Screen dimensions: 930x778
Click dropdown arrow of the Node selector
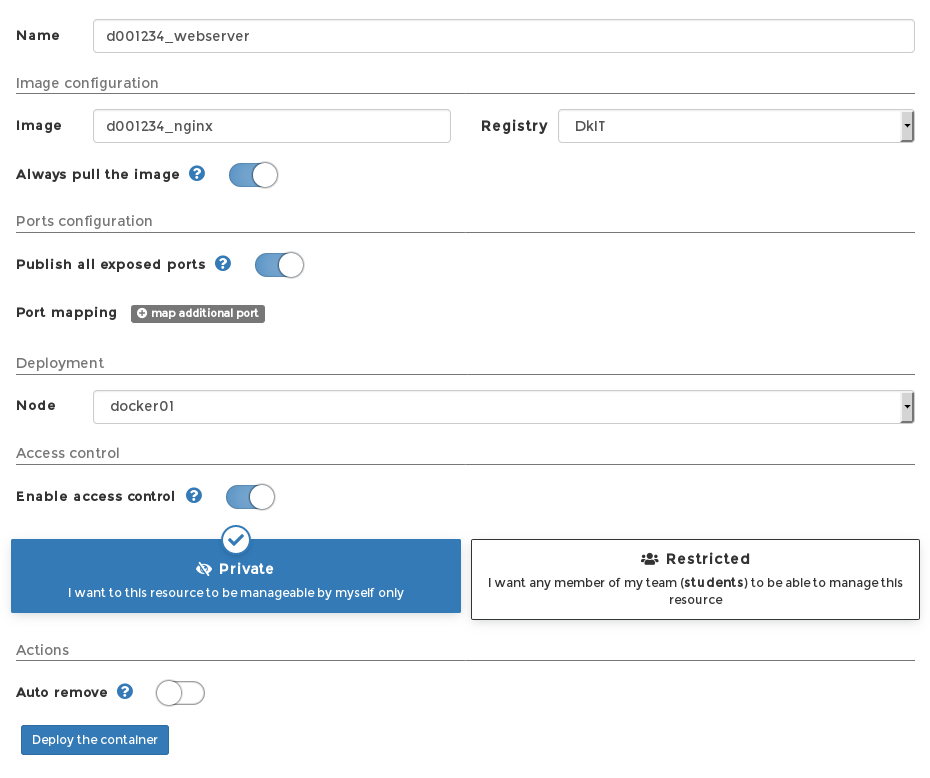[x=907, y=407]
